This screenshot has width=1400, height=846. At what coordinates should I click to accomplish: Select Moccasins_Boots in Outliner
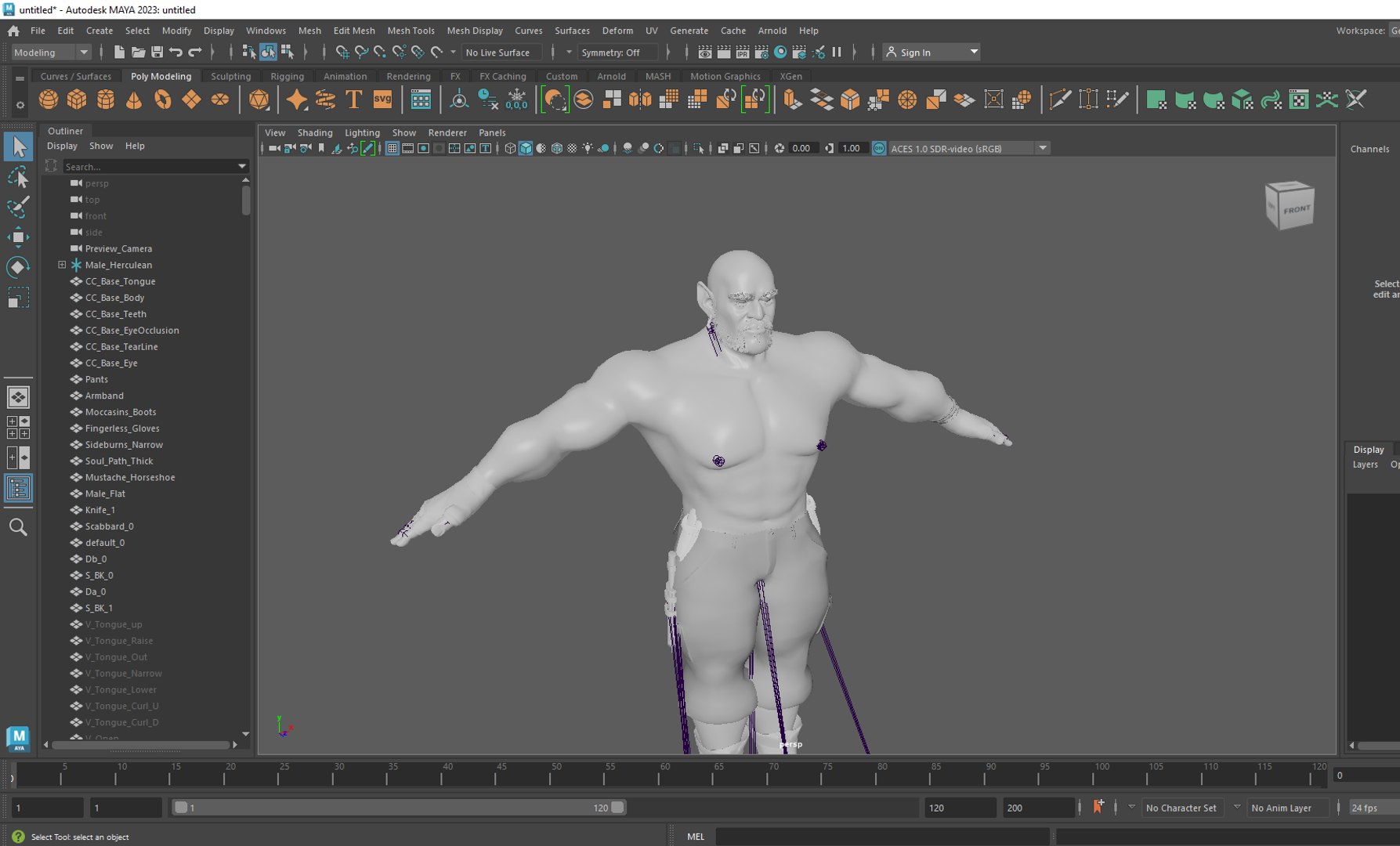121,412
